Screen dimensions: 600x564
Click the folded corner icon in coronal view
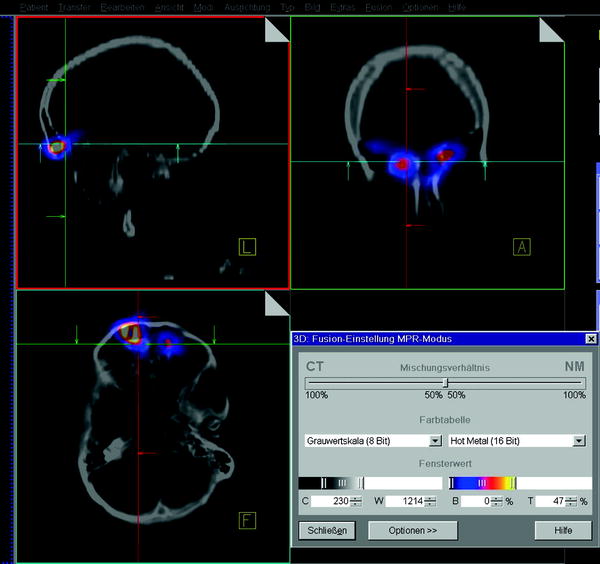(551, 30)
